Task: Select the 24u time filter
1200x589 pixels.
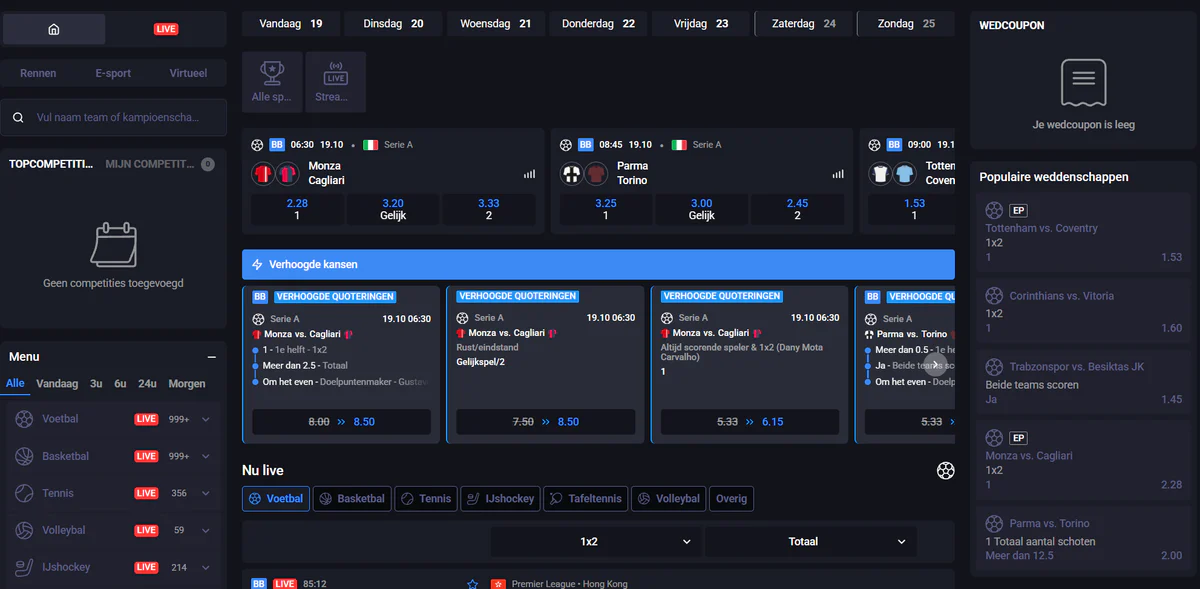Action: click(x=147, y=384)
